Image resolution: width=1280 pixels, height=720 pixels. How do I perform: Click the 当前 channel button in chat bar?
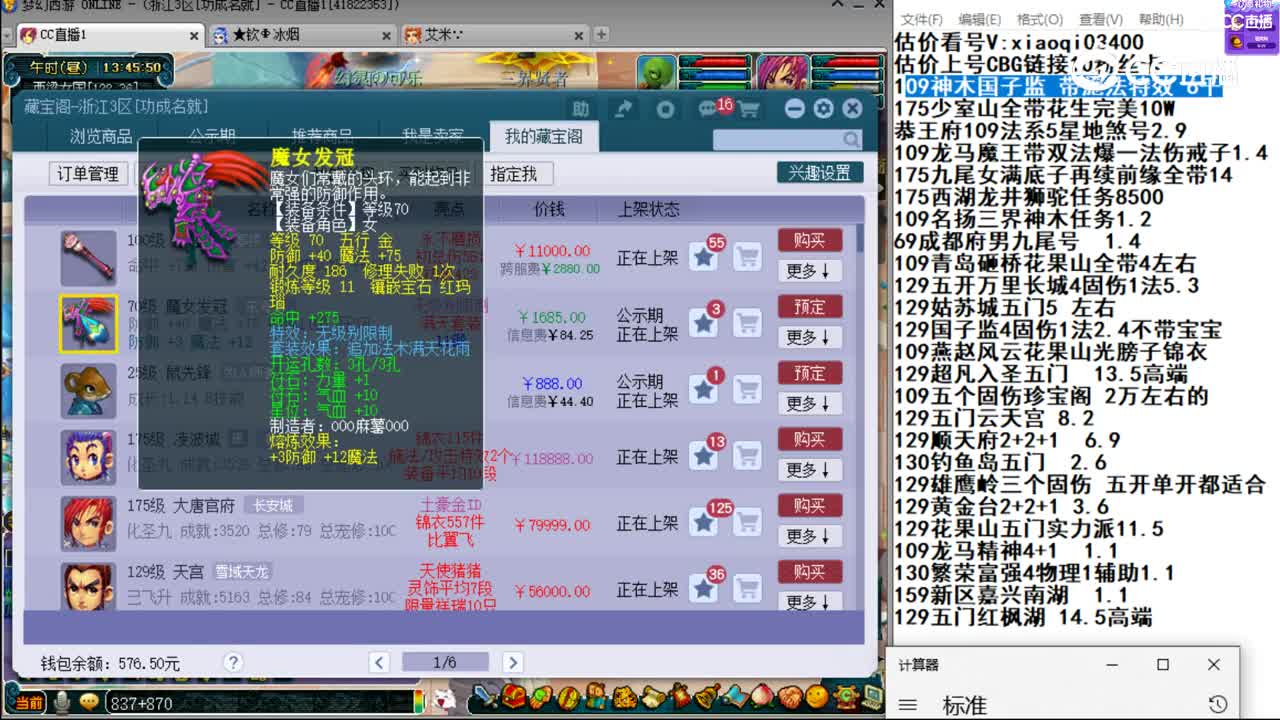click(29, 703)
